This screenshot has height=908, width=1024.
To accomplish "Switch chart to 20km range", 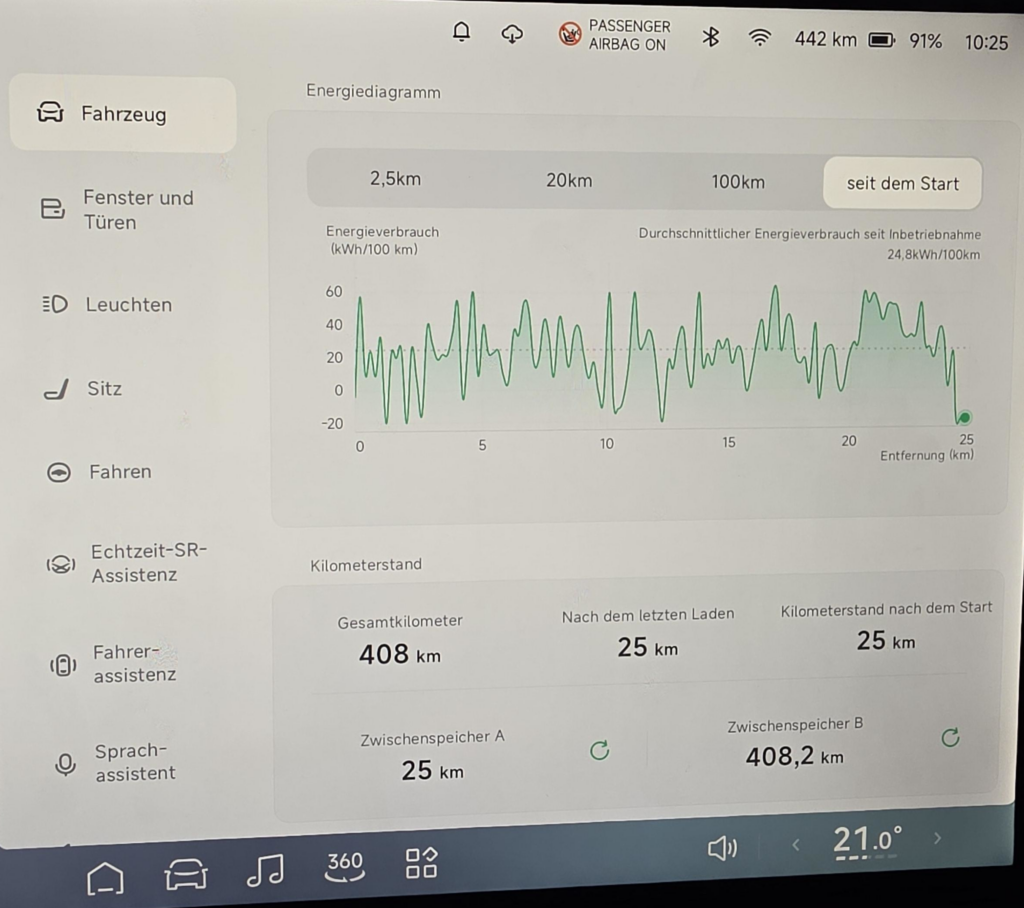I will (x=569, y=181).
